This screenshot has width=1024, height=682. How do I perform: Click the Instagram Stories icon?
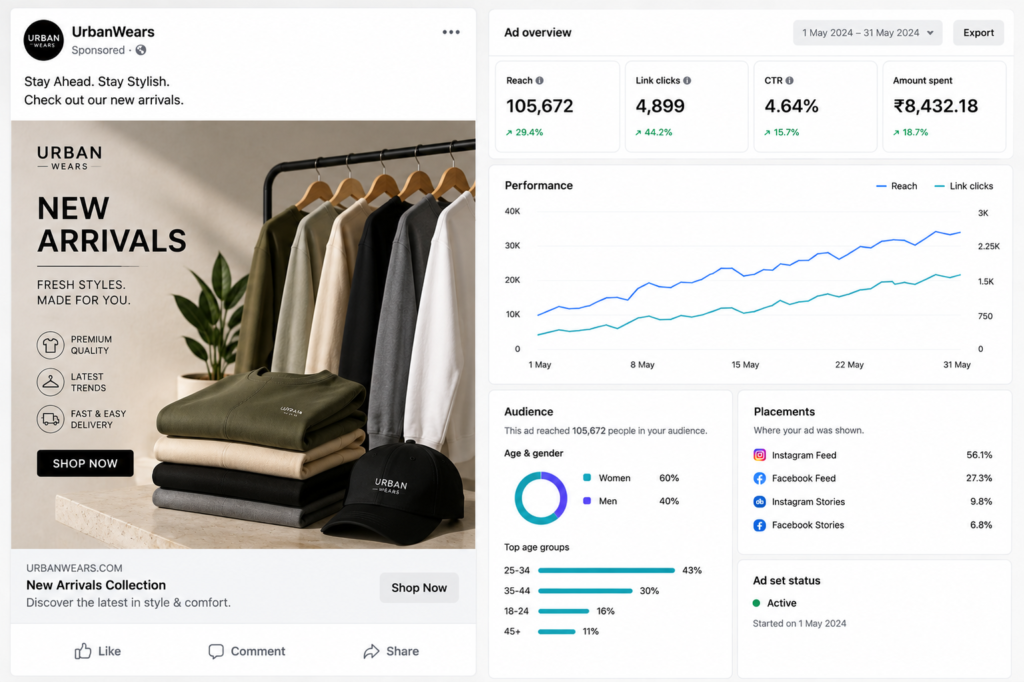[760, 502]
